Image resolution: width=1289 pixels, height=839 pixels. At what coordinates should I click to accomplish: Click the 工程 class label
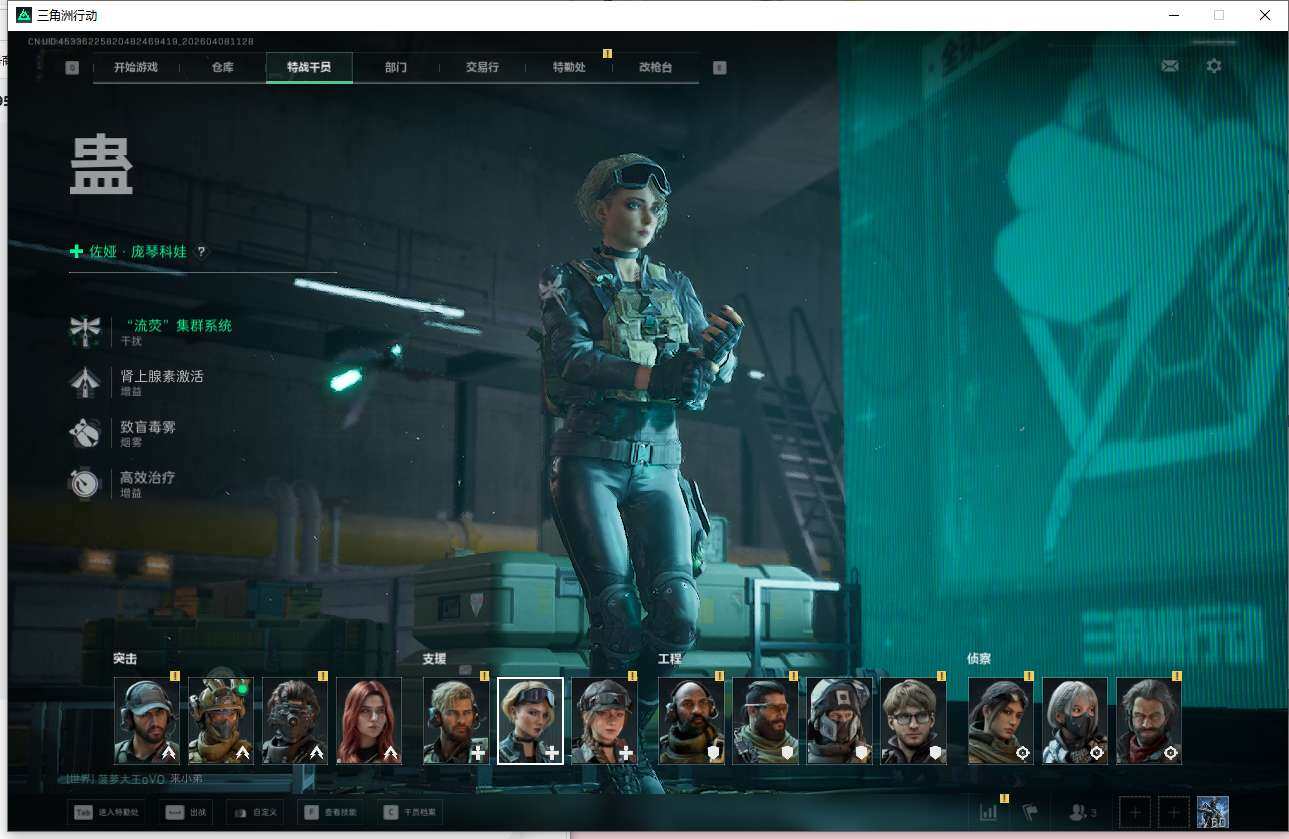(670, 659)
